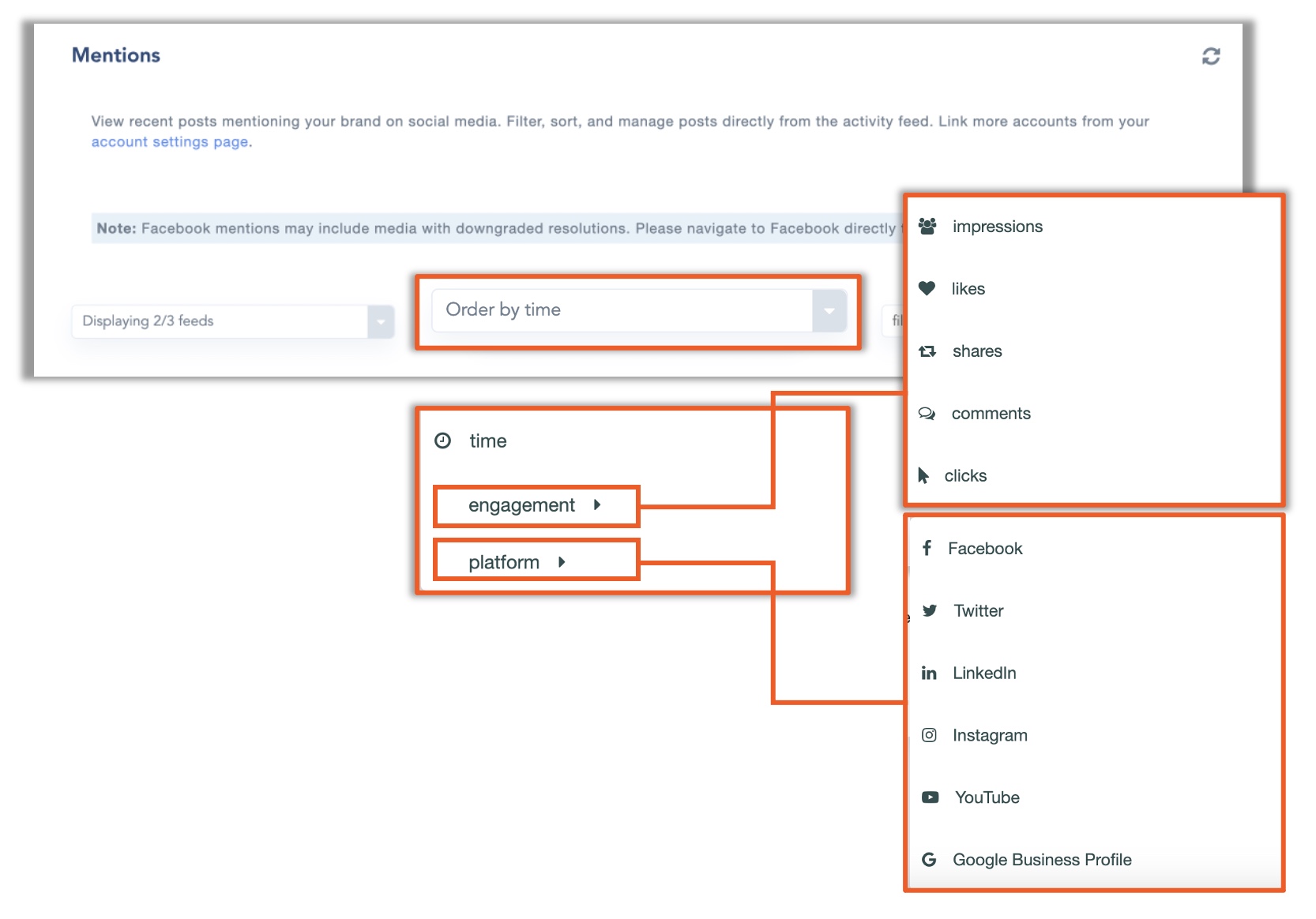Click the retweet icon for shares
Image resolution: width=1316 pixels, height=919 pixels.
pyautogui.click(x=927, y=351)
